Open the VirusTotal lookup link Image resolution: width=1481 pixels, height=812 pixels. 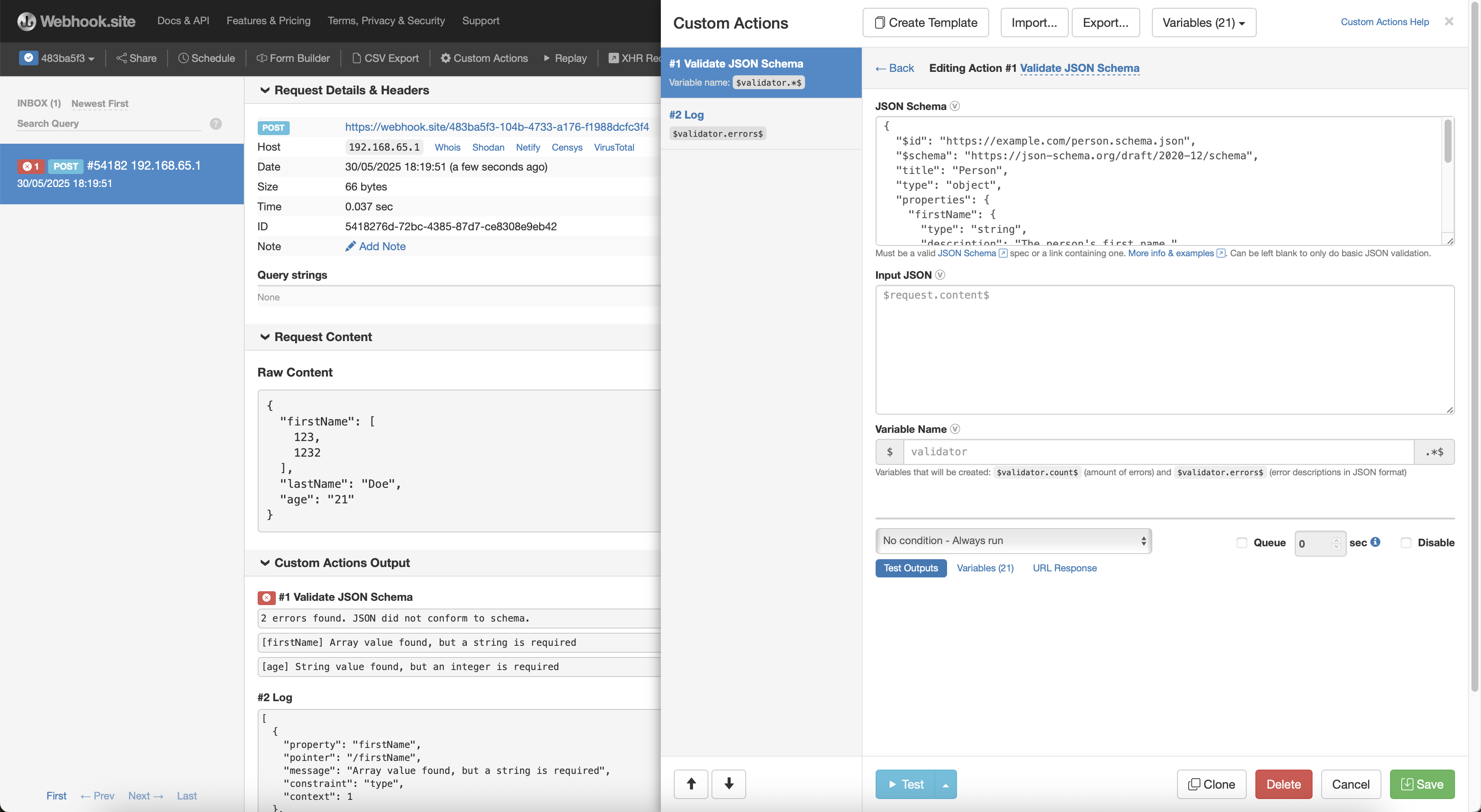point(614,147)
